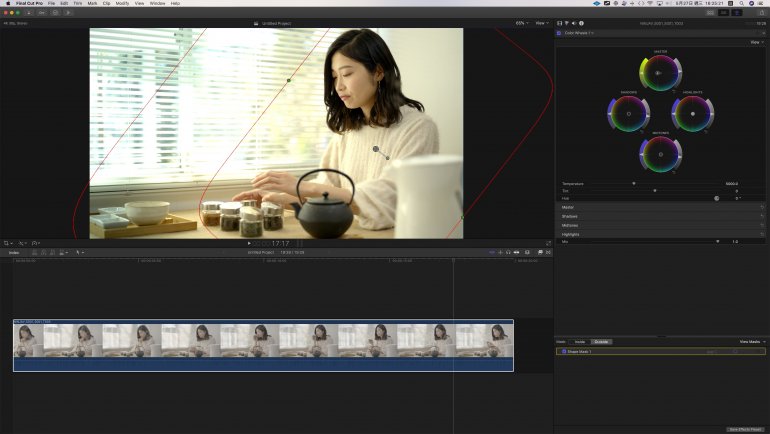
Task: Open the Modify menu
Action: [x=122, y=3]
